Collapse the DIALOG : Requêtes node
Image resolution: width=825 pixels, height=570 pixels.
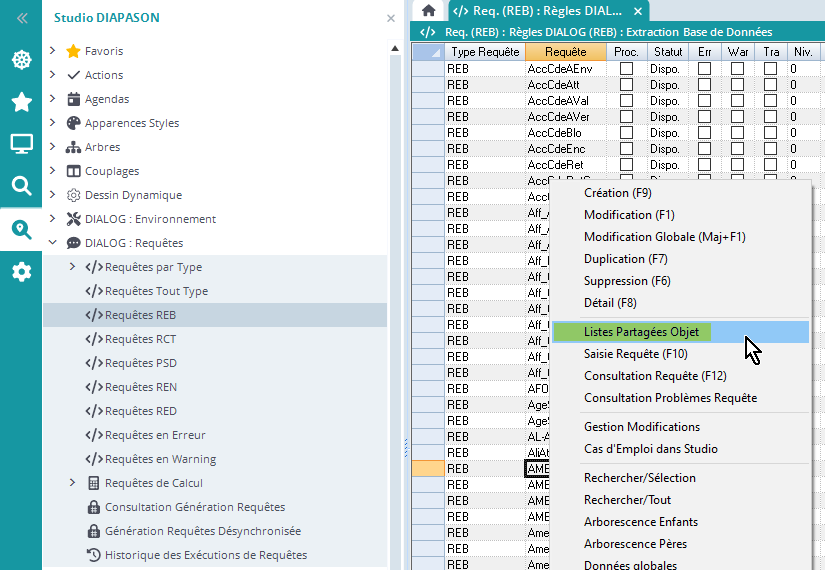pos(53,243)
